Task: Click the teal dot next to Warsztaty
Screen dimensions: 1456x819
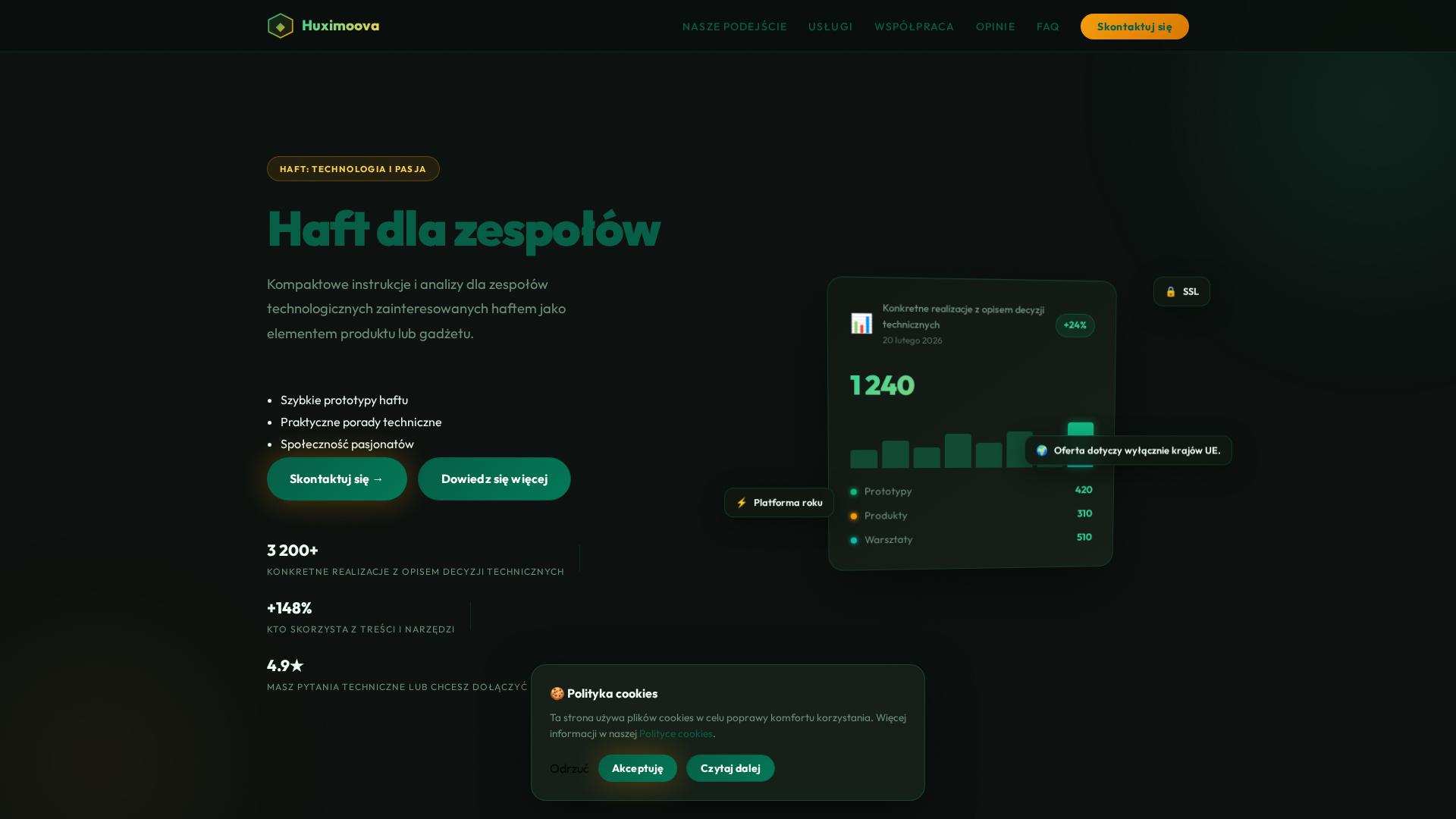Action: click(x=854, y=541)
